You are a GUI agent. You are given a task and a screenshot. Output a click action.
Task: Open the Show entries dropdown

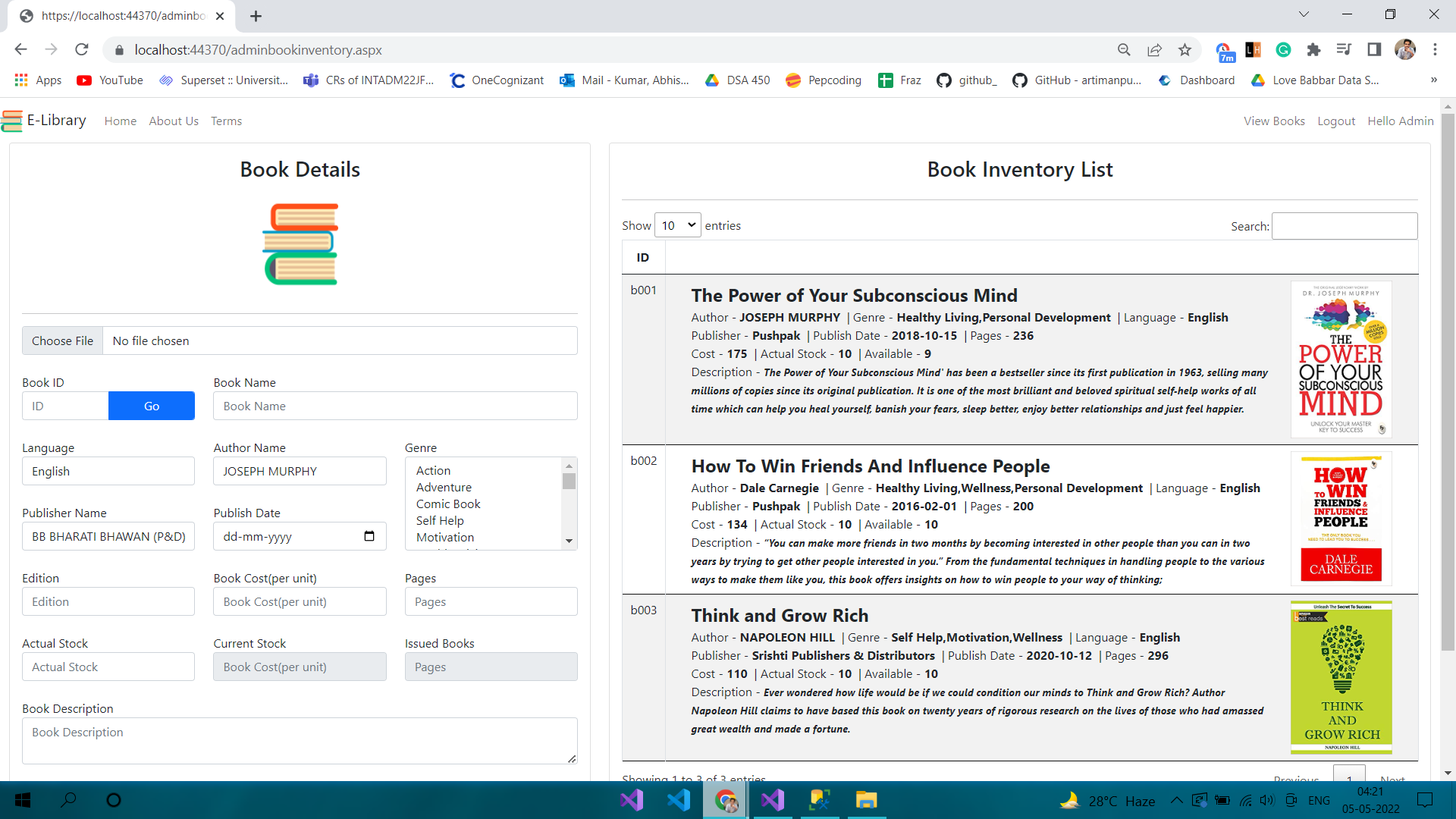click(x=677, y=225)
